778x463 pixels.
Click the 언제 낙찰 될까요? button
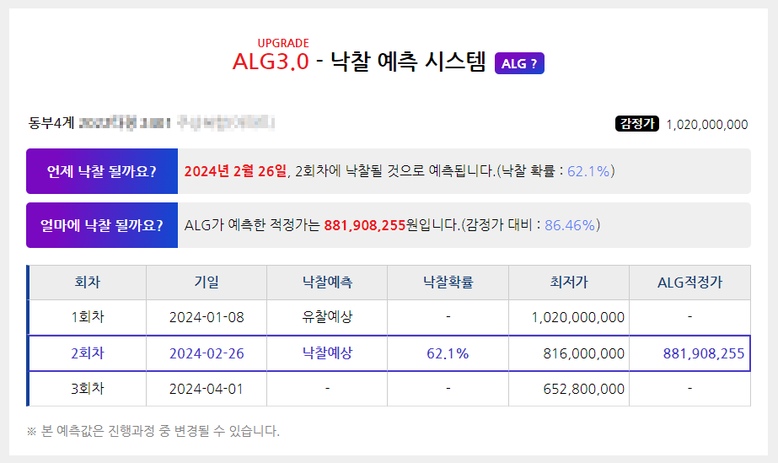[x=102, y=171]
